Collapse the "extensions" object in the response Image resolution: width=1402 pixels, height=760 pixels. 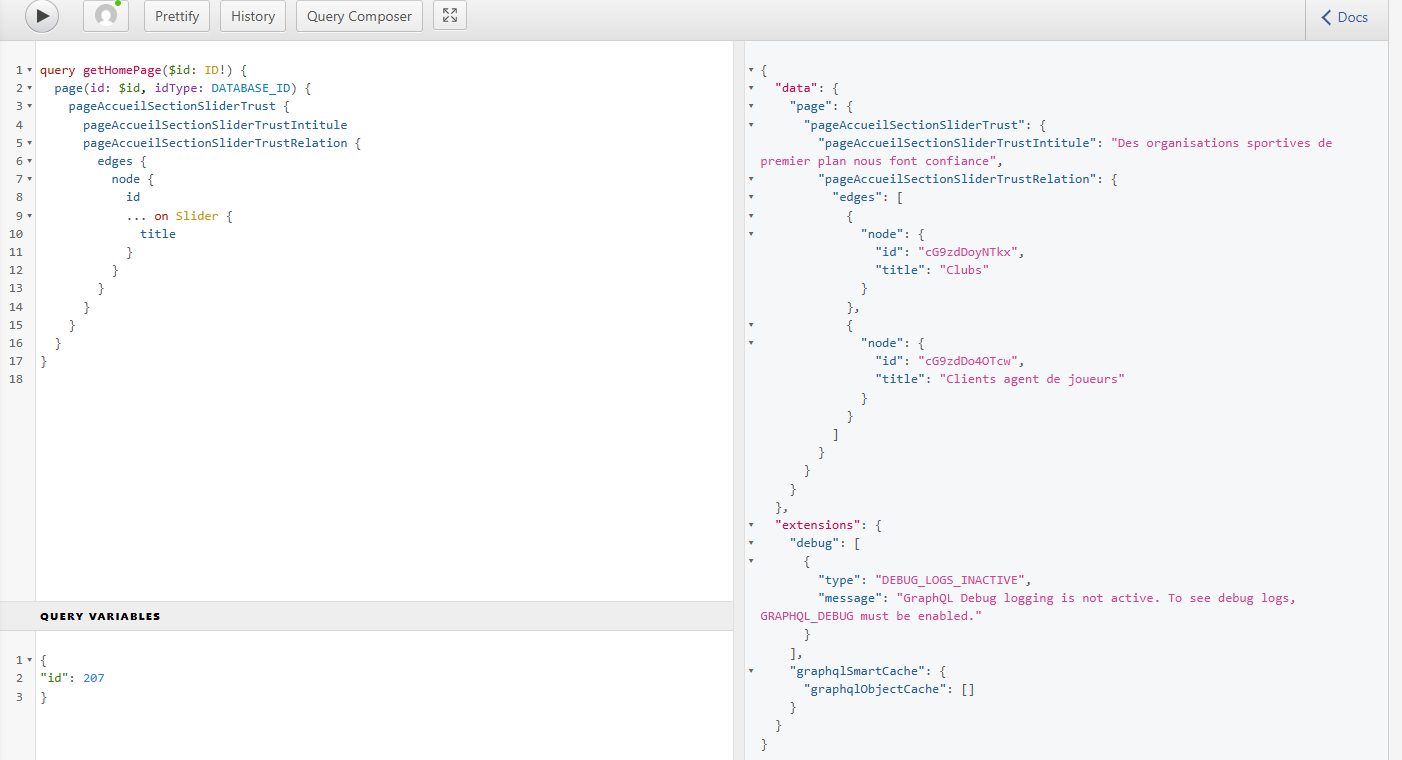pyautogui.click(x=752, y=525)
